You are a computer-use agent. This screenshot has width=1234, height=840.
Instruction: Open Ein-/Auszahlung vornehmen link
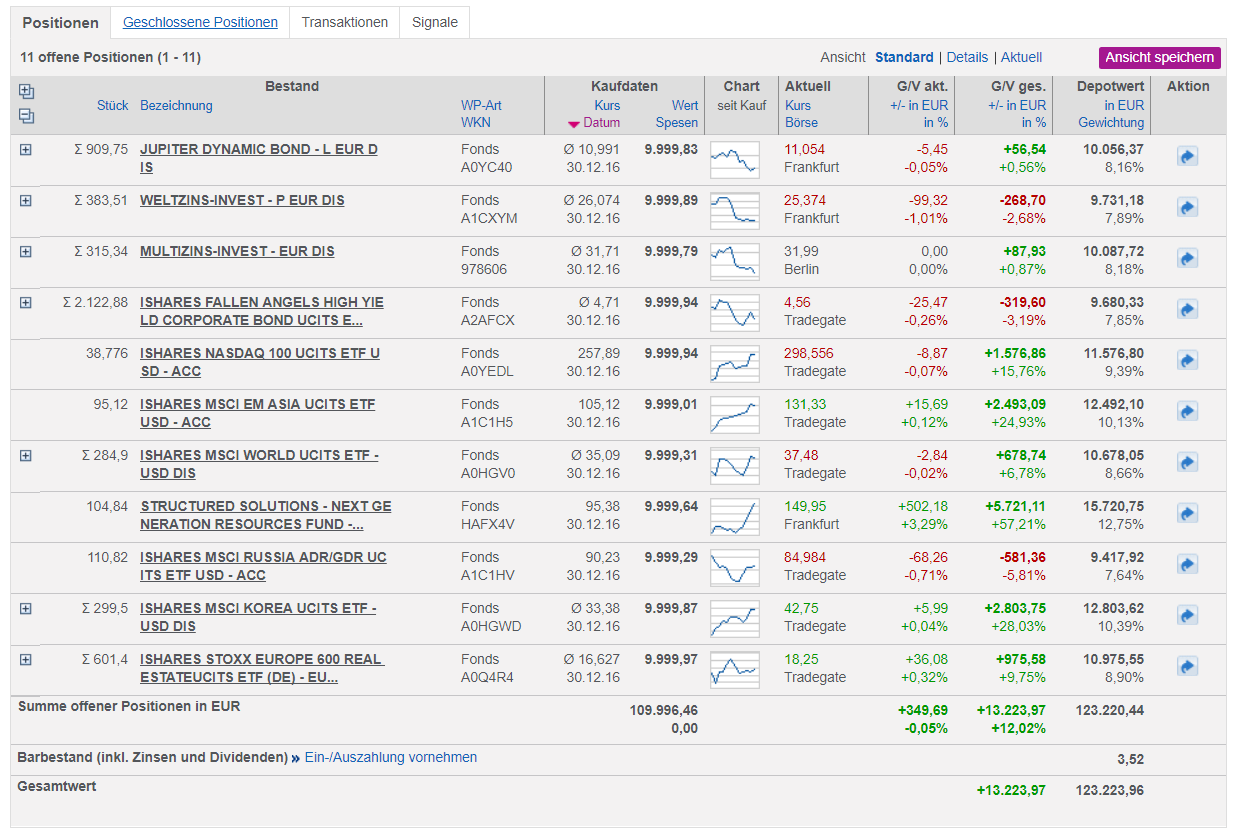click(x=391, y=757)
